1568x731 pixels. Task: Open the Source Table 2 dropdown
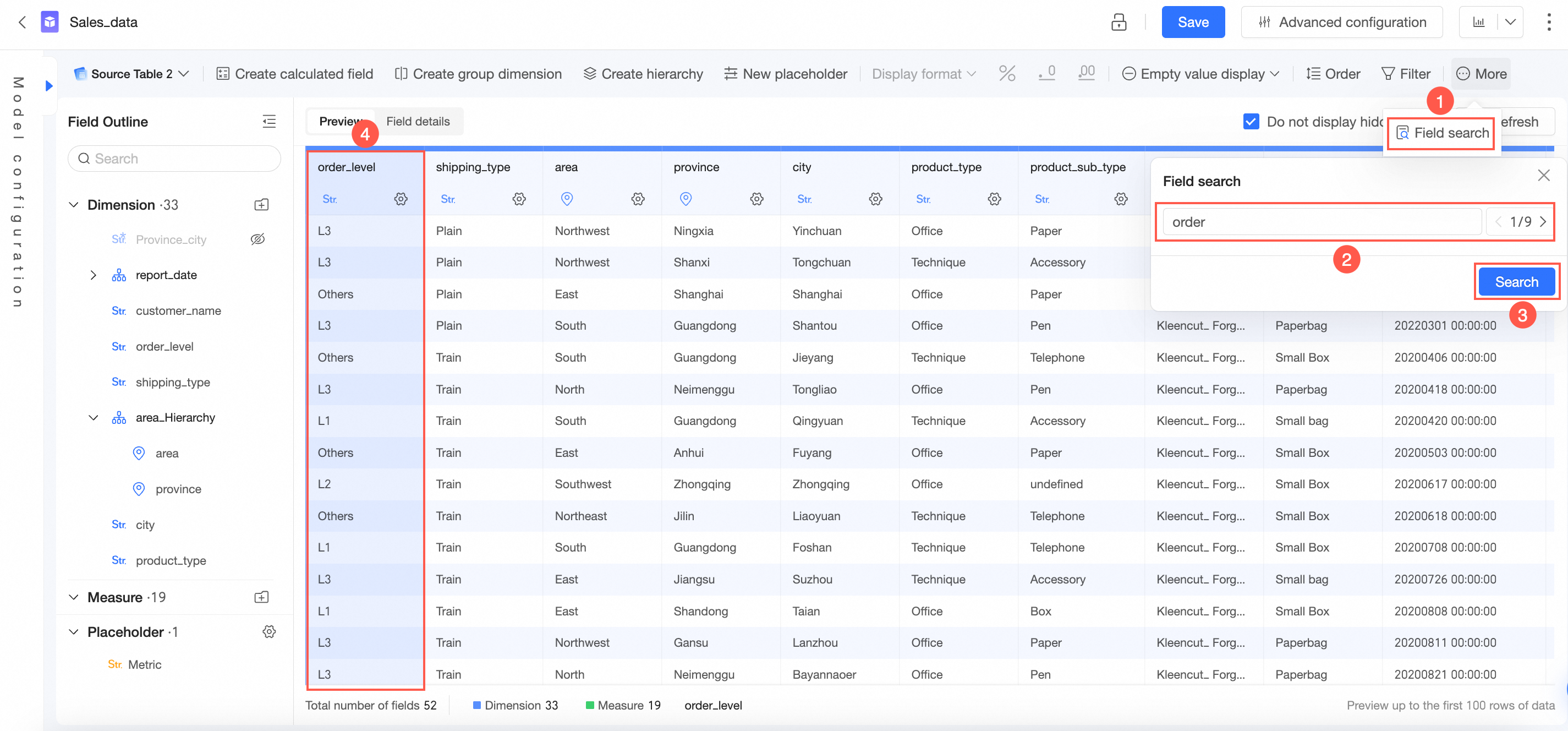pos(131,74)
